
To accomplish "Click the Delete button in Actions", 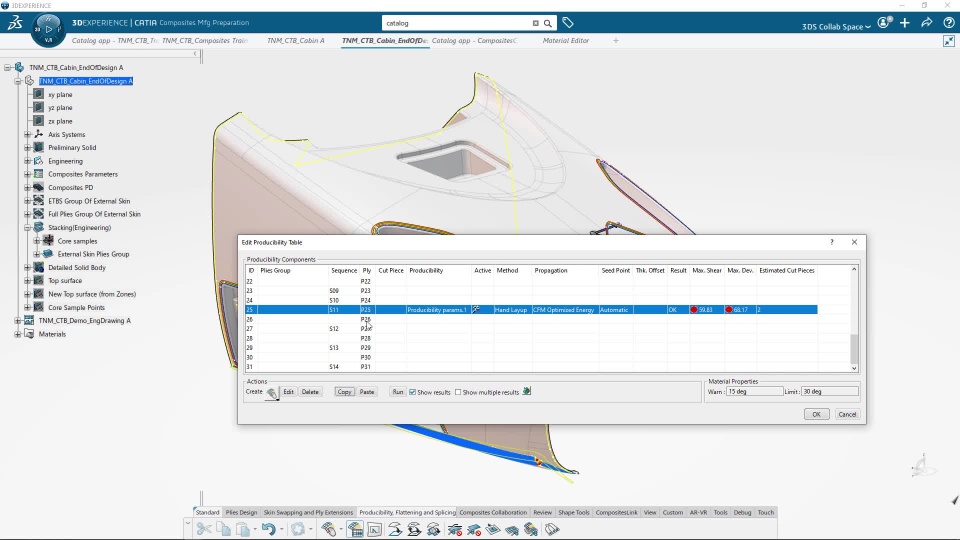I will [310, 392].
